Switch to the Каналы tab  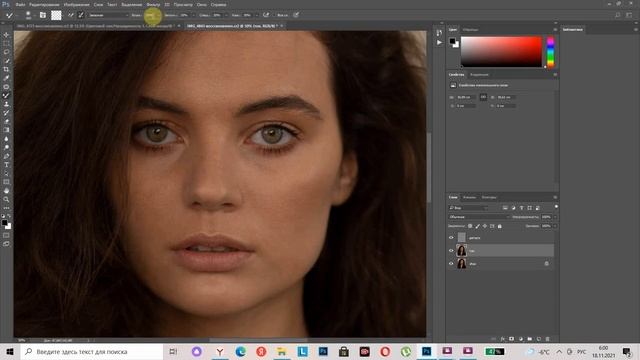click(x=469, y=197)
